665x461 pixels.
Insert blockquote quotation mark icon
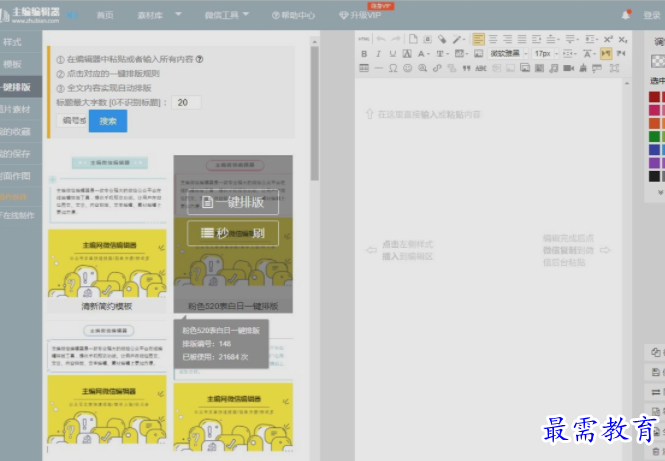[x=466, y=68]
